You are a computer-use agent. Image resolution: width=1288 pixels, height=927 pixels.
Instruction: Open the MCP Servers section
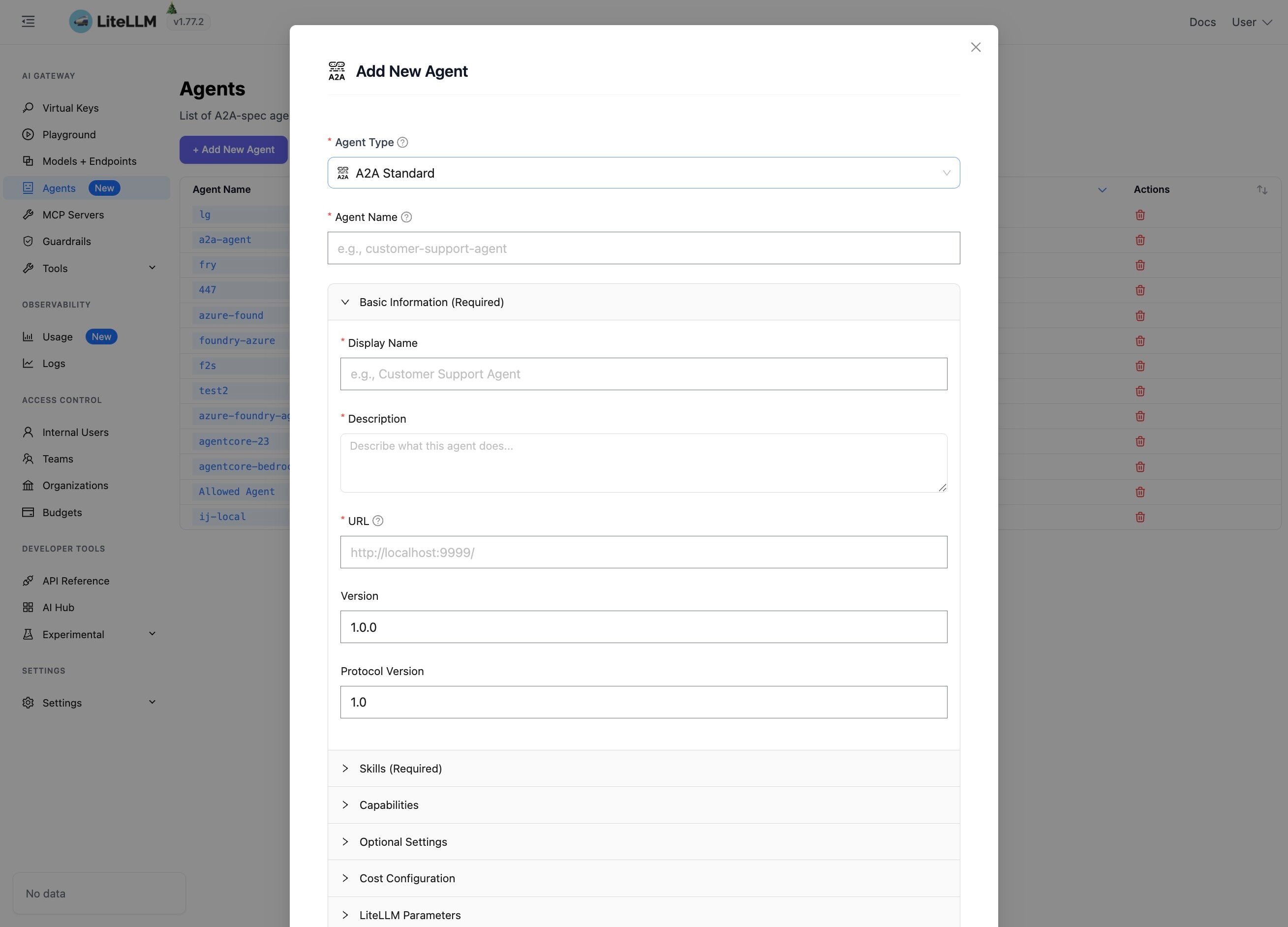point(73,215)
